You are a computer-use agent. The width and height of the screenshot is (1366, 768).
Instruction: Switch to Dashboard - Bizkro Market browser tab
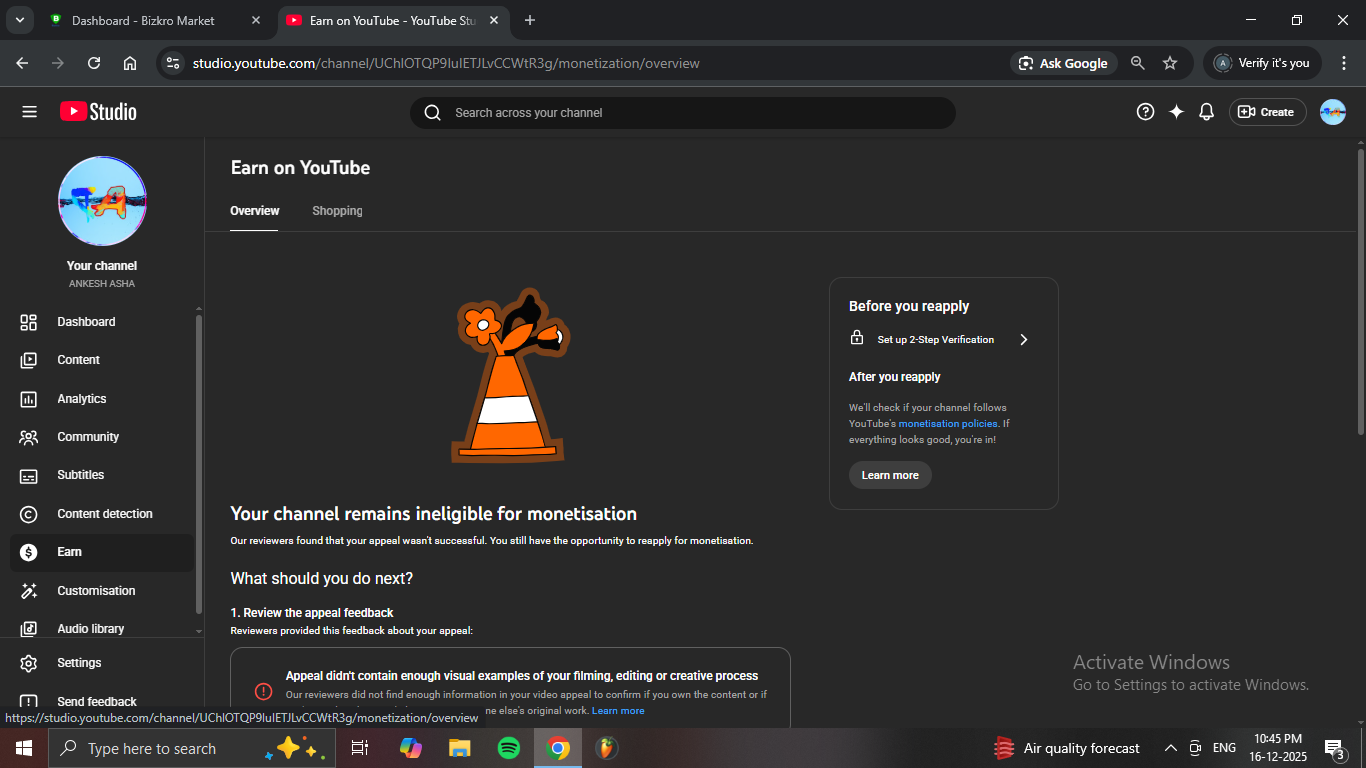pos(143,20)
